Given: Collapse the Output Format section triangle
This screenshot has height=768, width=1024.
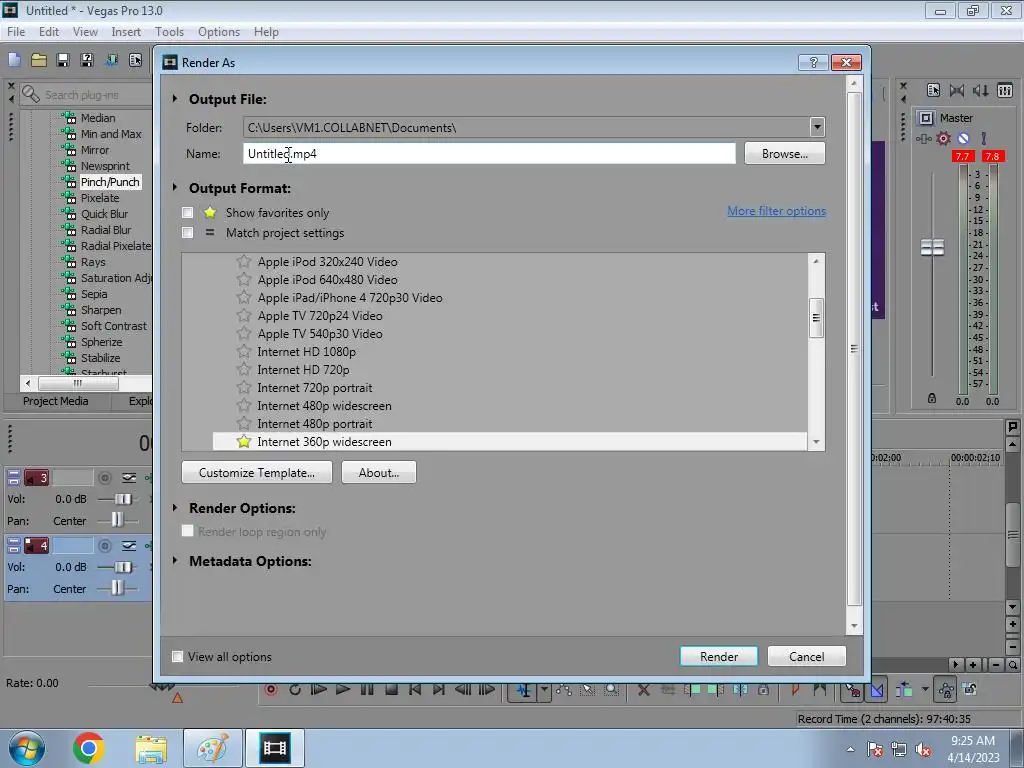Looking at the screenshot, I should coord(175,187).
